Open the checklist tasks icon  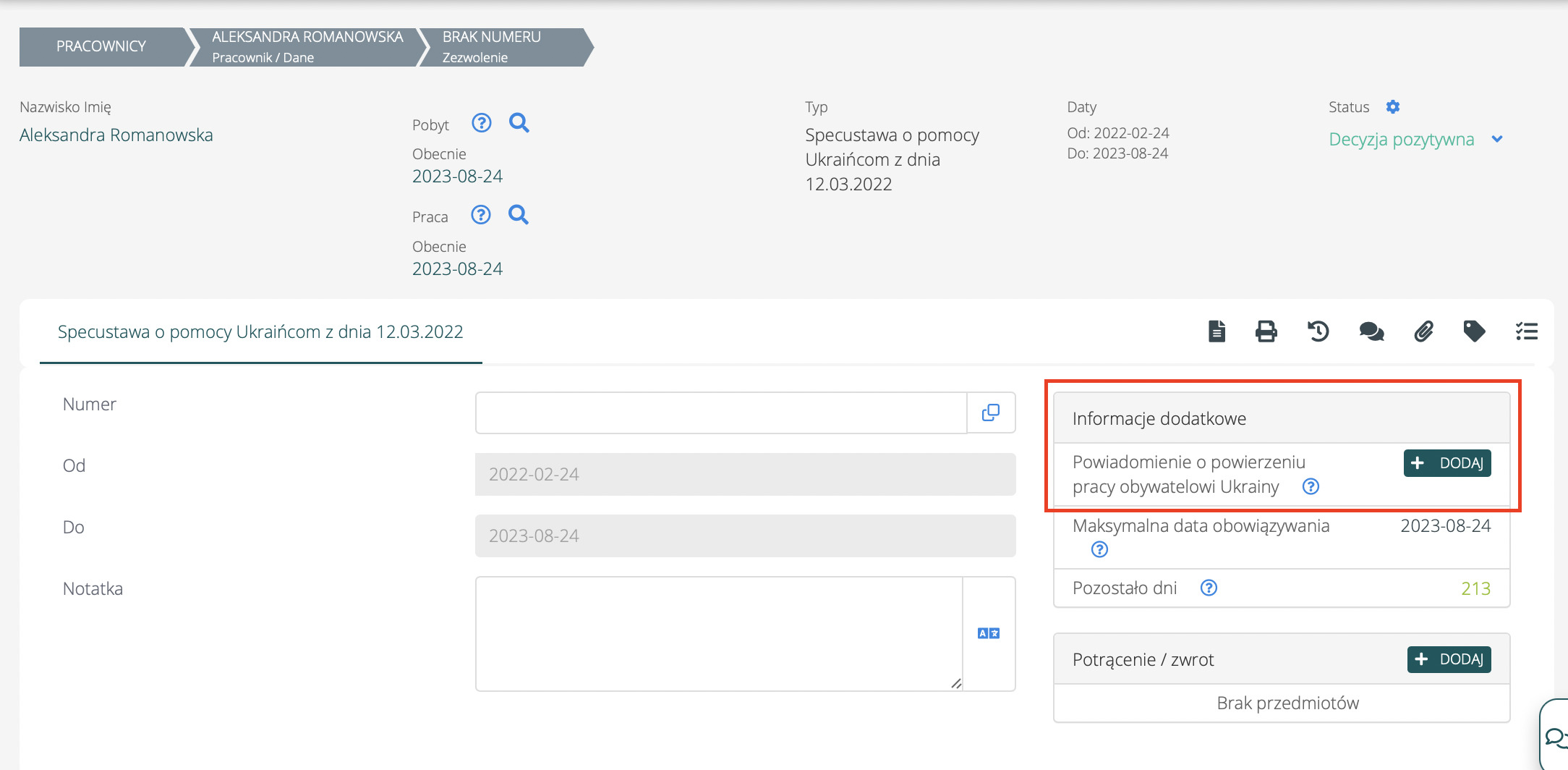pos(1526,331)
